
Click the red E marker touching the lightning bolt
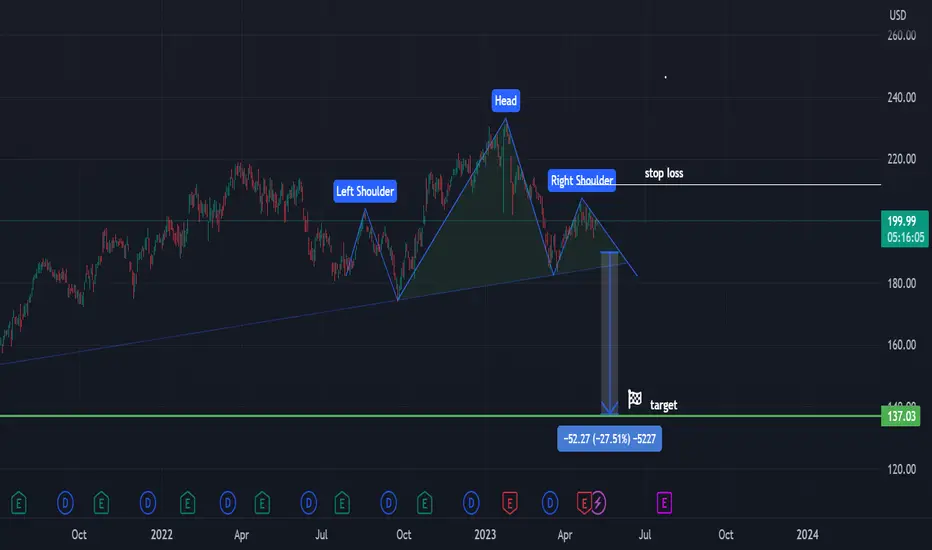click(584, 503)
